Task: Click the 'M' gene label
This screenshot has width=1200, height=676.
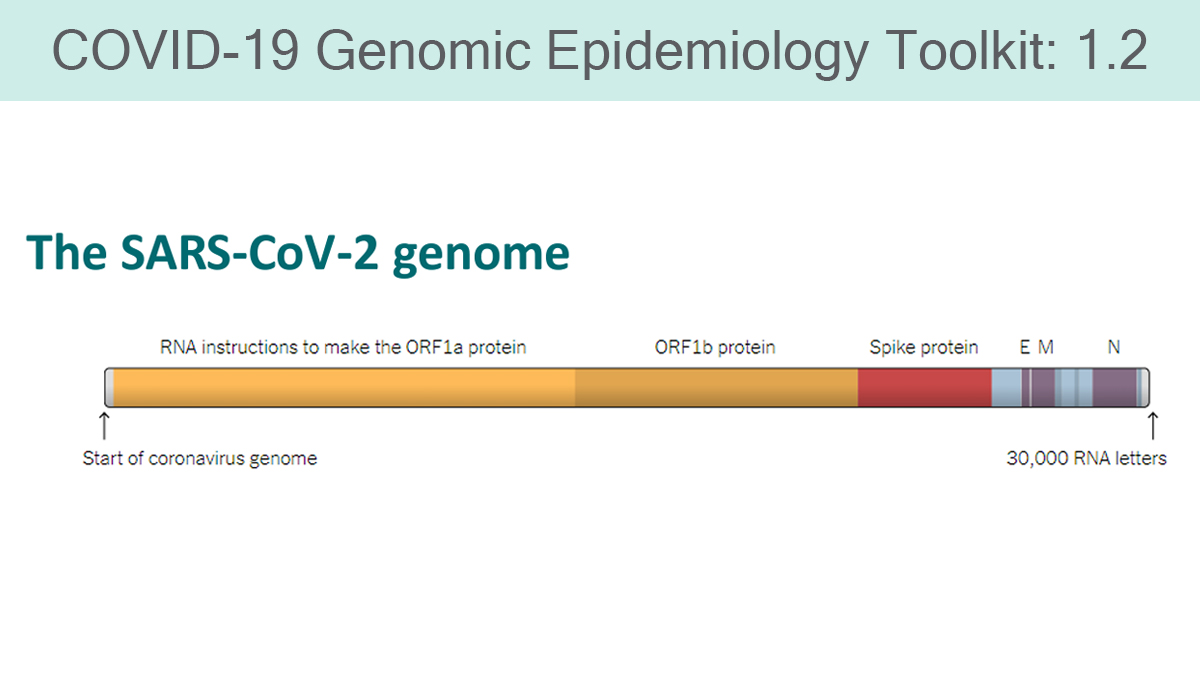Action: (1046, 347)
